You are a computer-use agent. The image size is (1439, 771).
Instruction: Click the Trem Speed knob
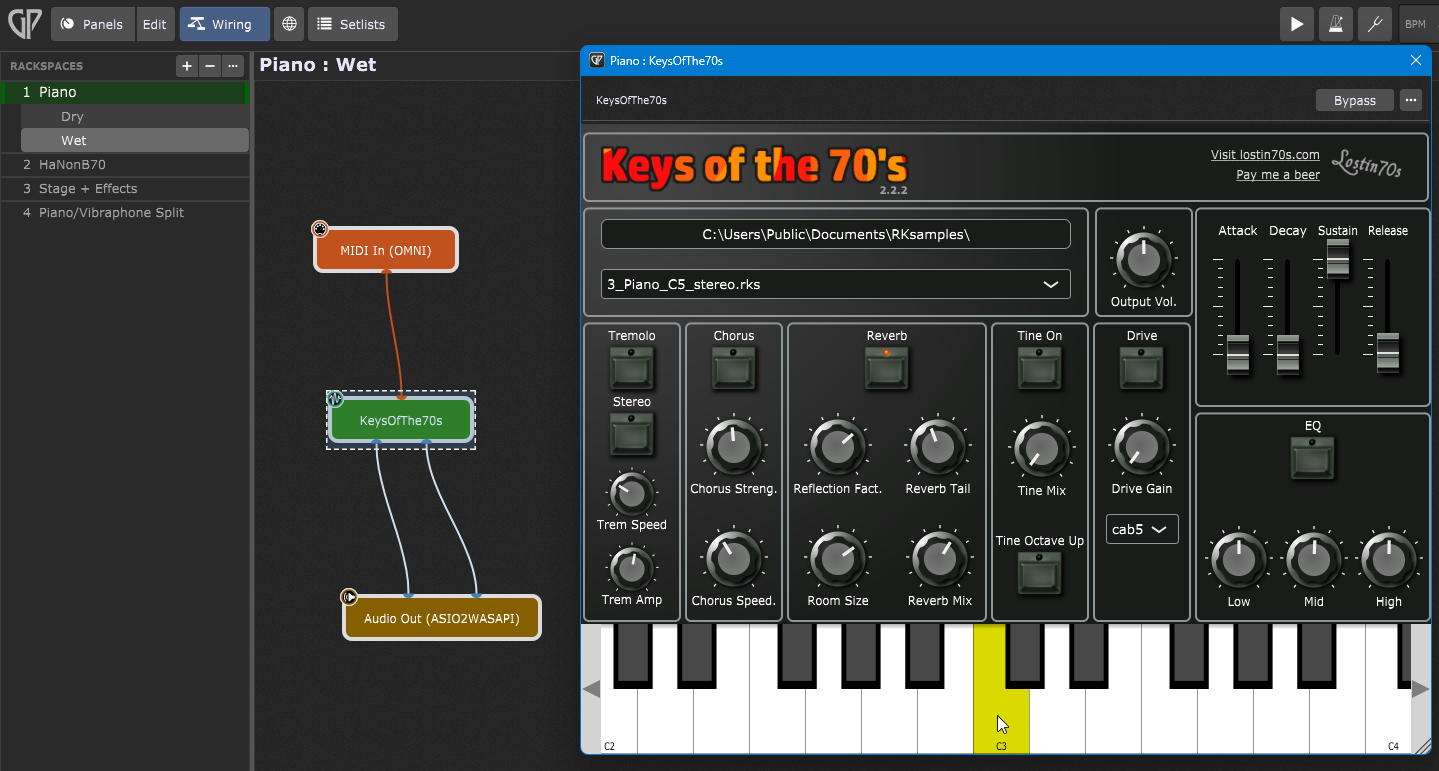click(x=632, y=492)
